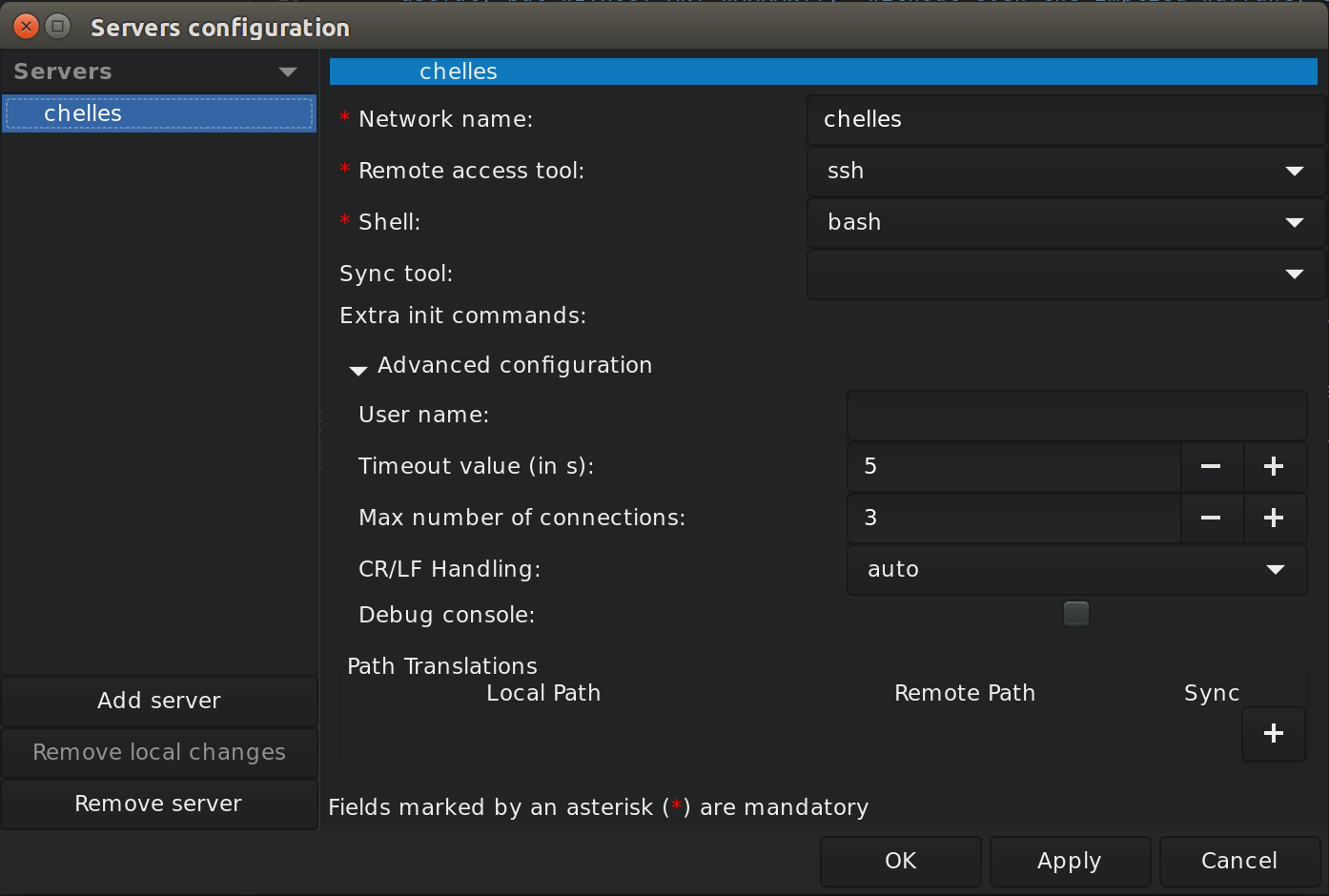Add a new path translation with the plus icon

pyautogui.click(x=1274, y=733)
